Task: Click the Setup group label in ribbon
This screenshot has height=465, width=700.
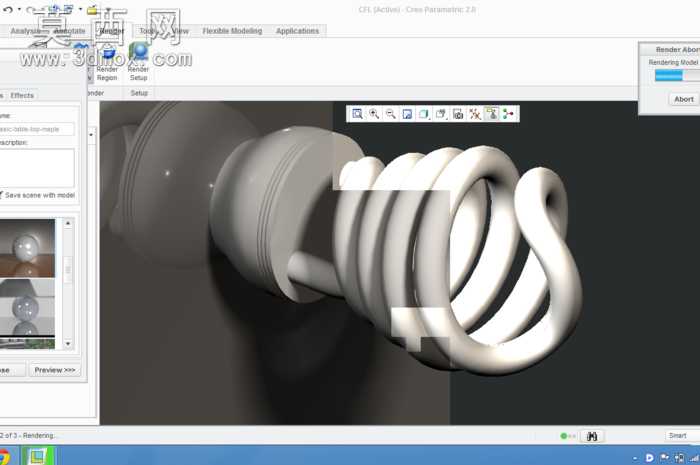Action: [x=139, y=93]
